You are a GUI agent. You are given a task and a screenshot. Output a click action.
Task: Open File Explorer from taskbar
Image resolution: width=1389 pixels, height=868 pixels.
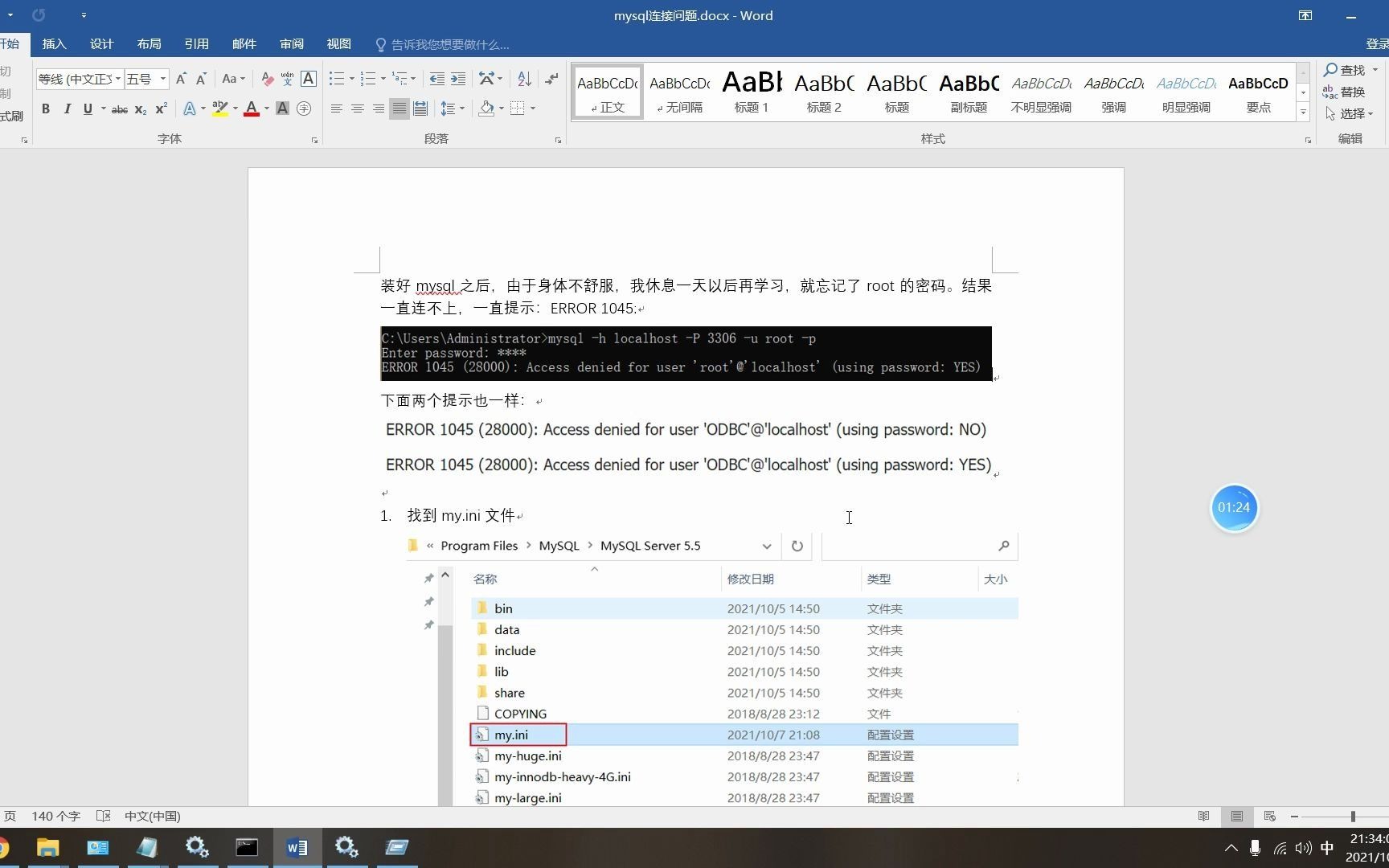tap(47, 847)
